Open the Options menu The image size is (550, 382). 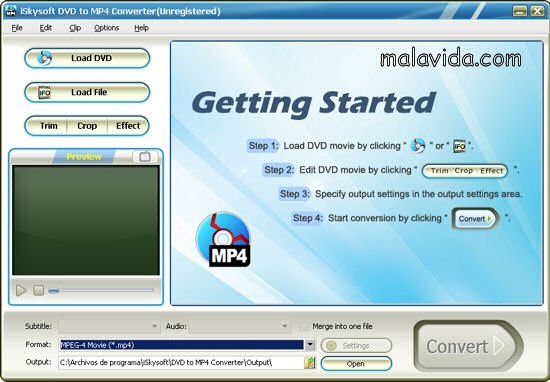(x=106, y=28)
